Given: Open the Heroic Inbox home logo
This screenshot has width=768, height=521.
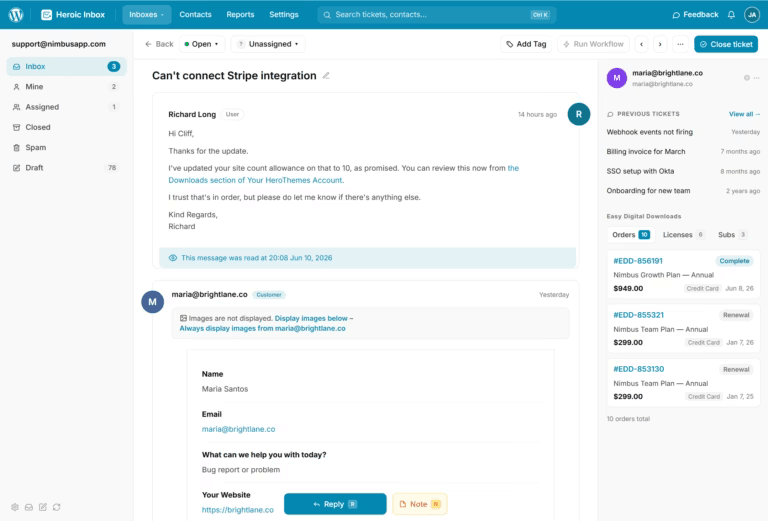Looking at the screenshot, I should [73, 15].
